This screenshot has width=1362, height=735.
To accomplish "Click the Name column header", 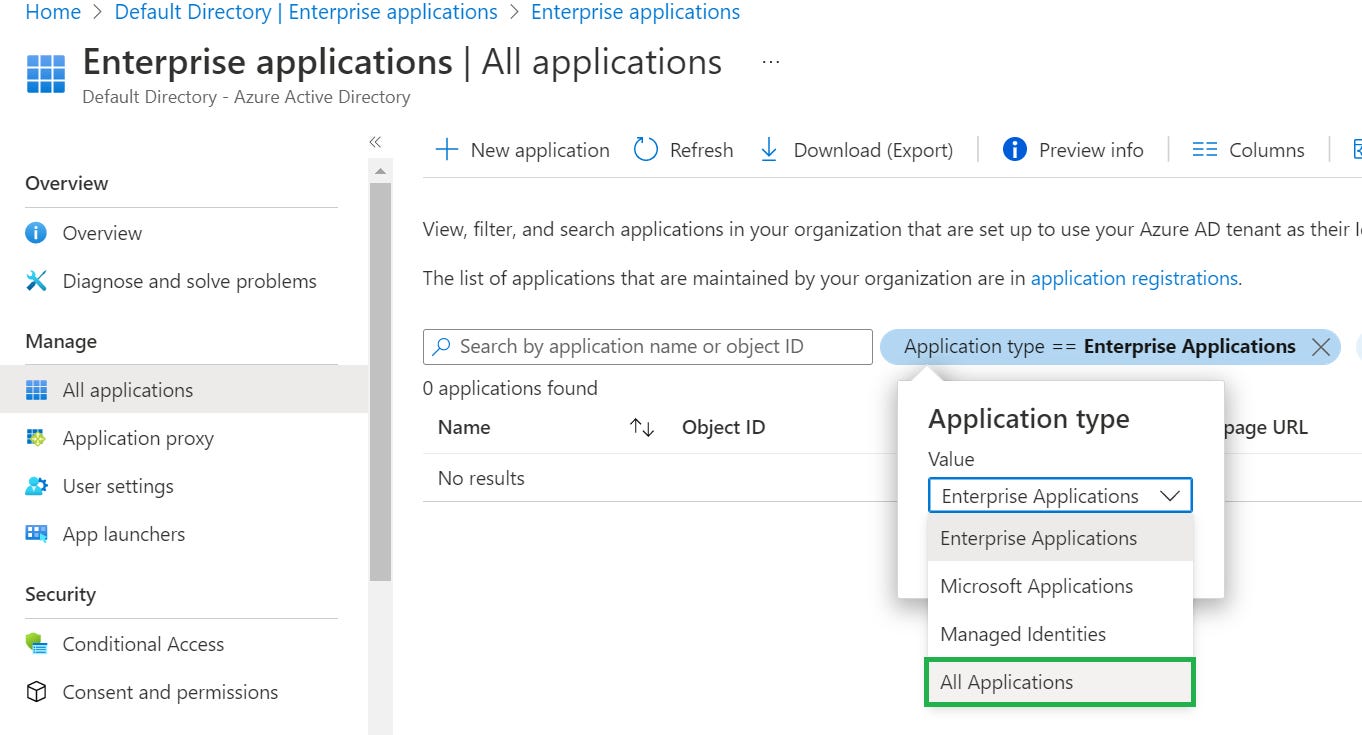I will [464, 427].
